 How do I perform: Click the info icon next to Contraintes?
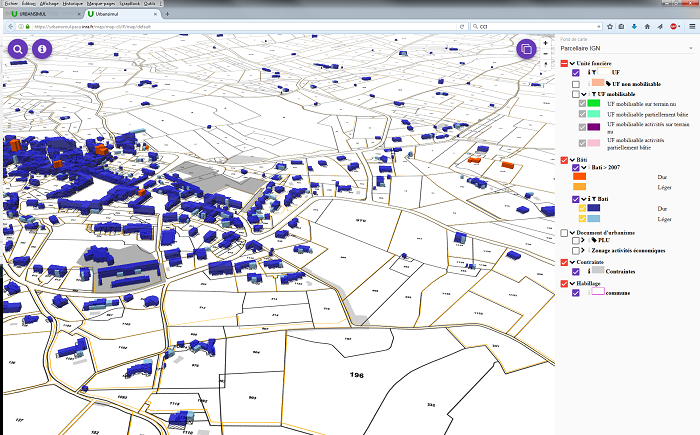tap(588, 271)
